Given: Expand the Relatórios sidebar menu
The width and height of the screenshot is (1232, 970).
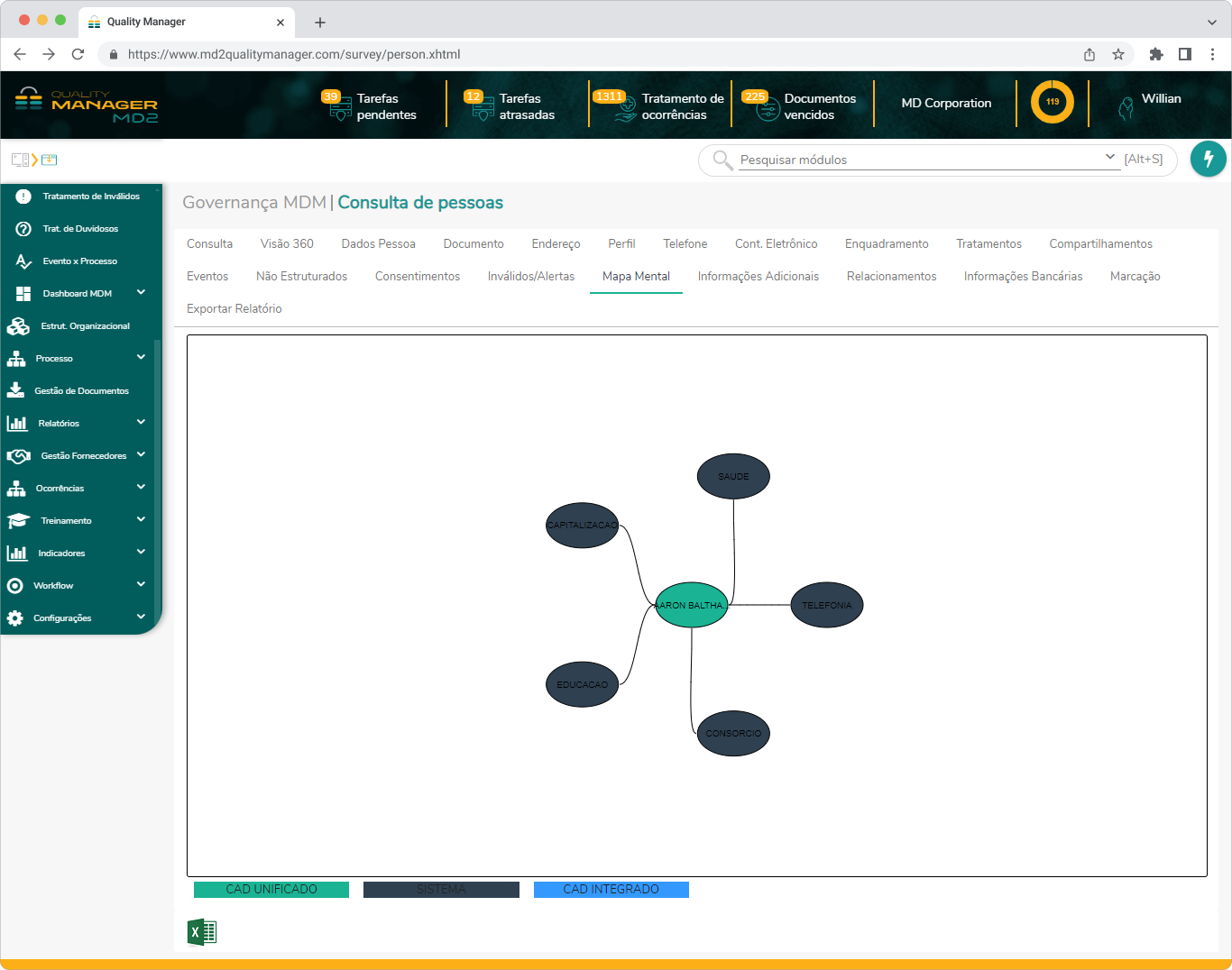Looking at the screenshot, I should click(141, 422).
